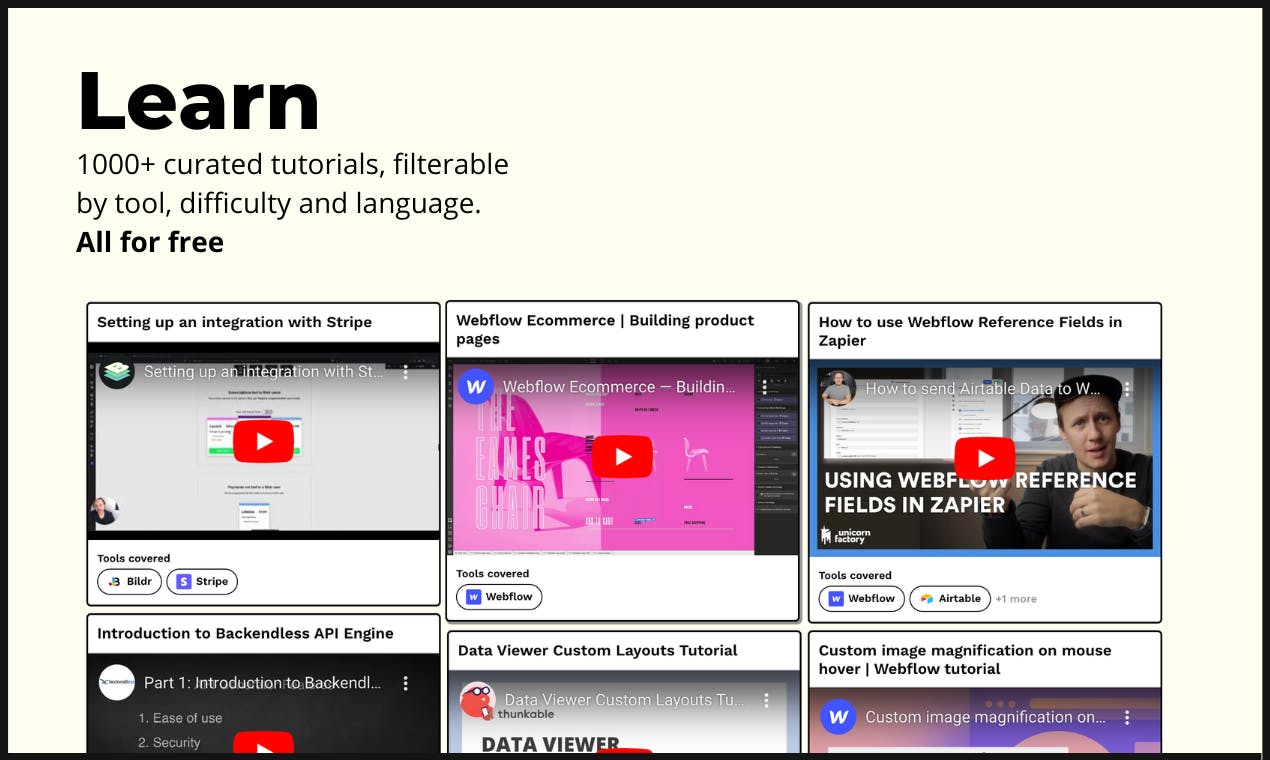Click the All for free text
Screen dimensions: 1270x760
click(x=150, y=242)
